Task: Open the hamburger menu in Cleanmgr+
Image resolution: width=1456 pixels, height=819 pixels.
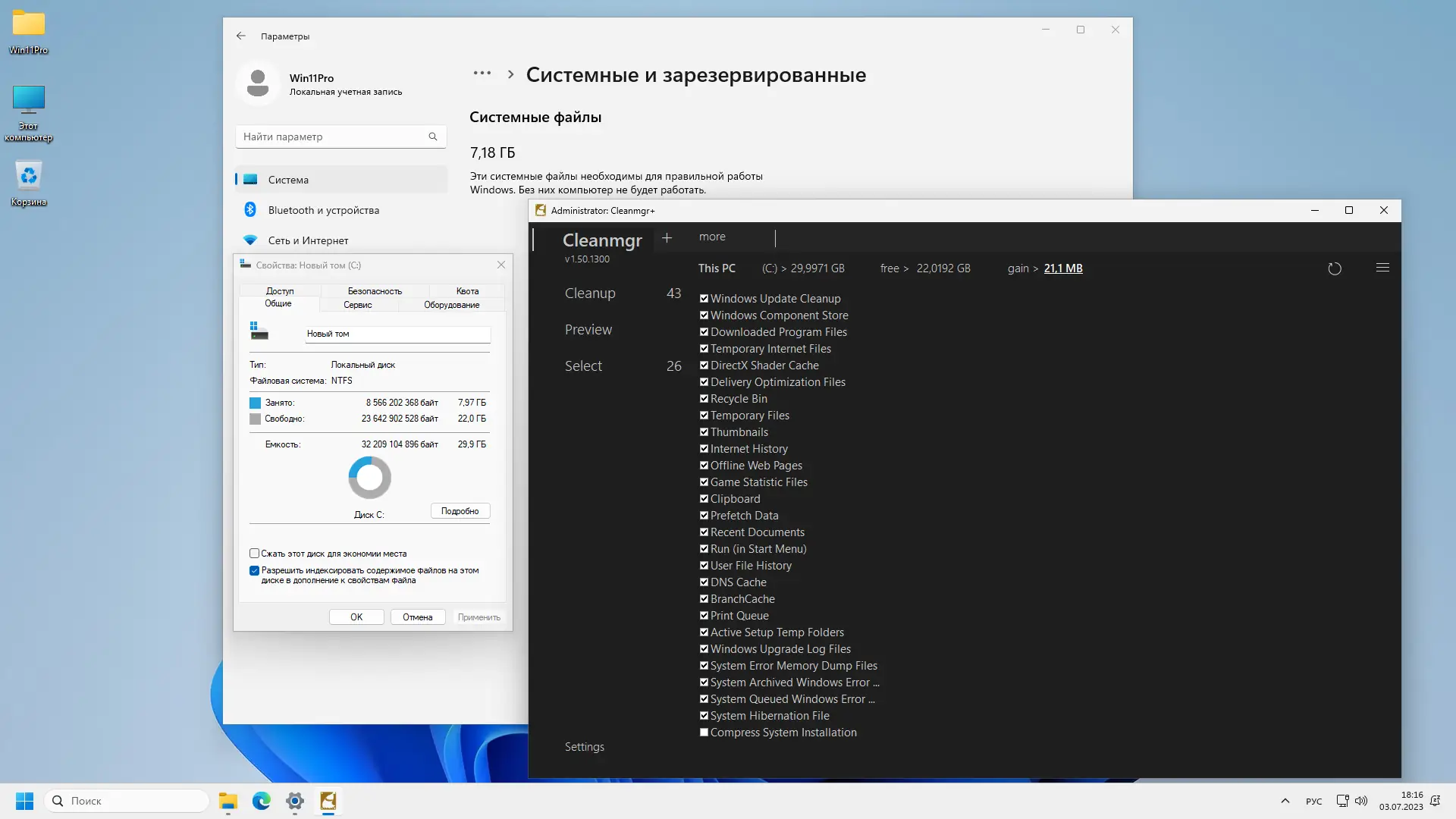Action: coord(1382,268)
